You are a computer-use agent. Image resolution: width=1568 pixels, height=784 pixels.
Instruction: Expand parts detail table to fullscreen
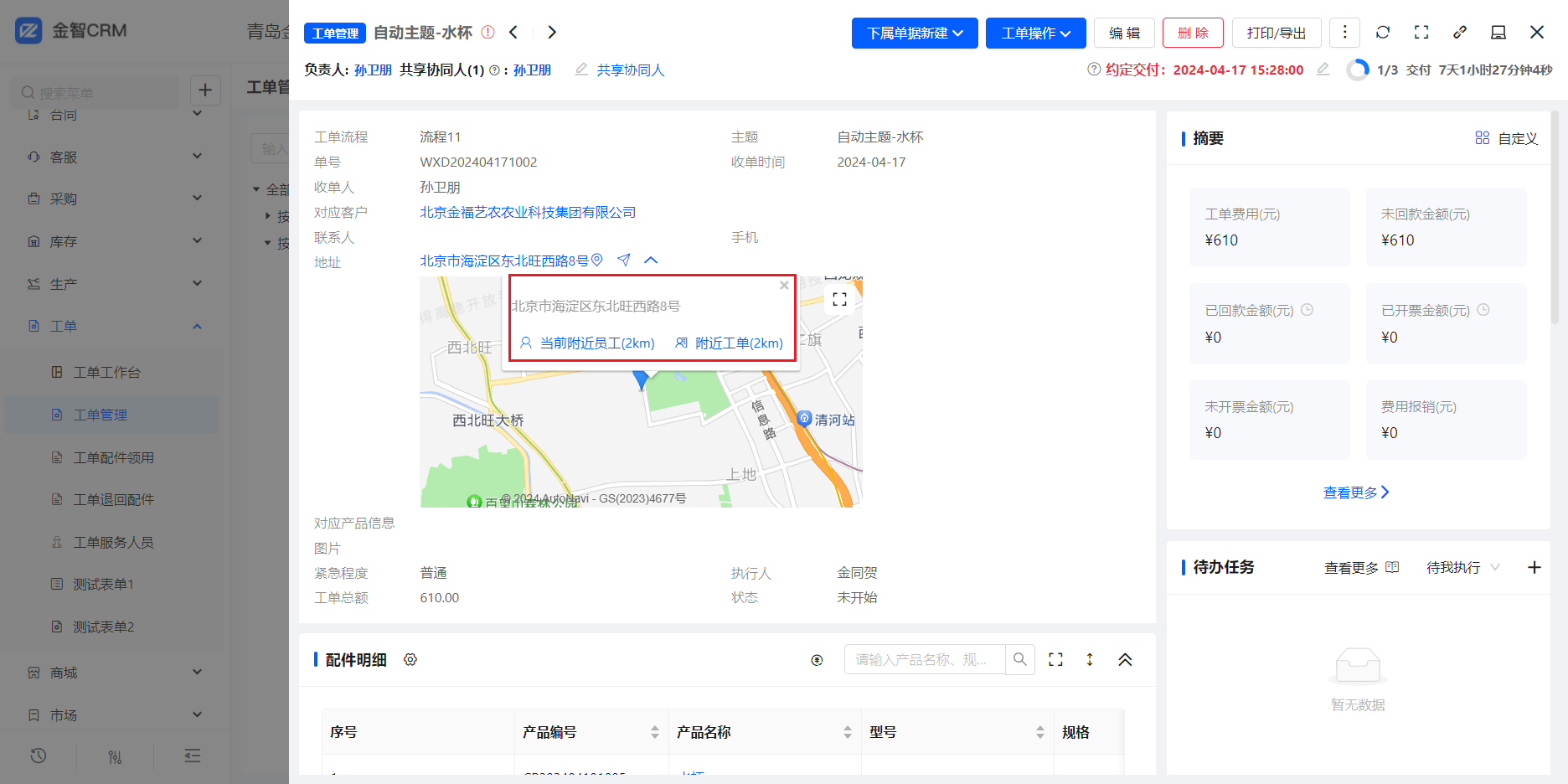(x=1055, y=660)
